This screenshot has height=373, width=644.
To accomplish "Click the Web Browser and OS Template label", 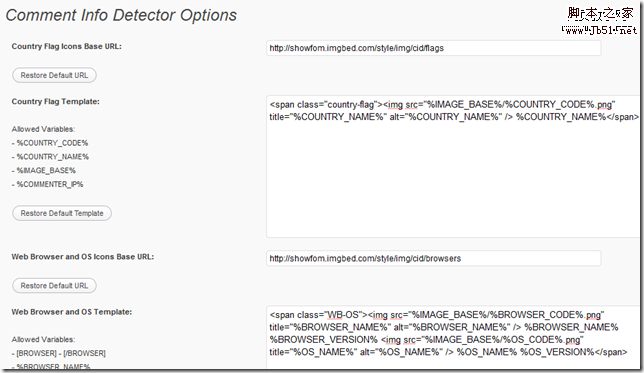I will coord(72,312).
